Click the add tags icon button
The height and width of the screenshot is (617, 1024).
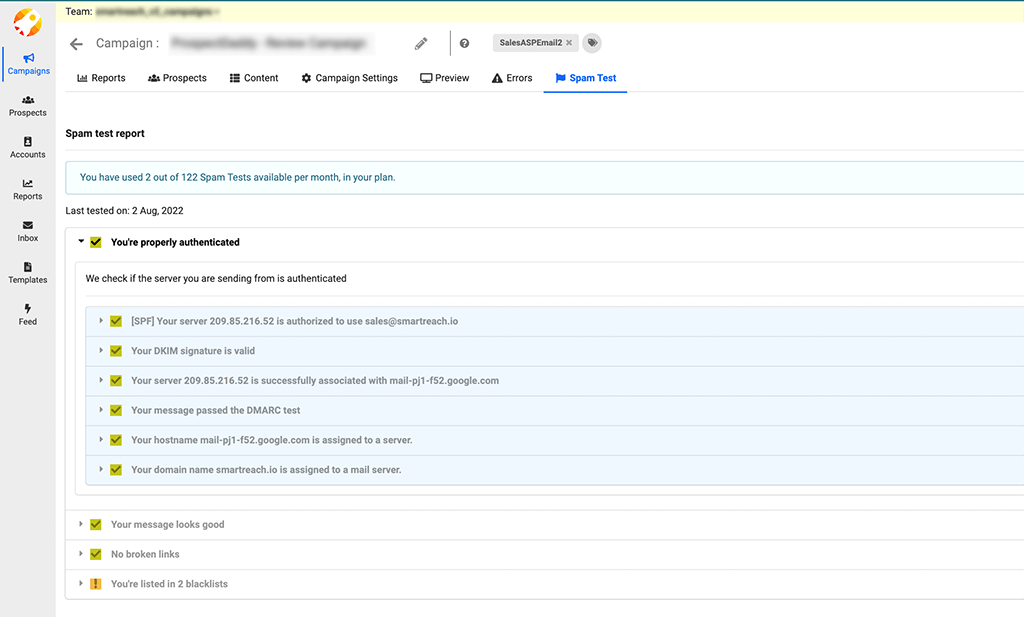[592, 43]
